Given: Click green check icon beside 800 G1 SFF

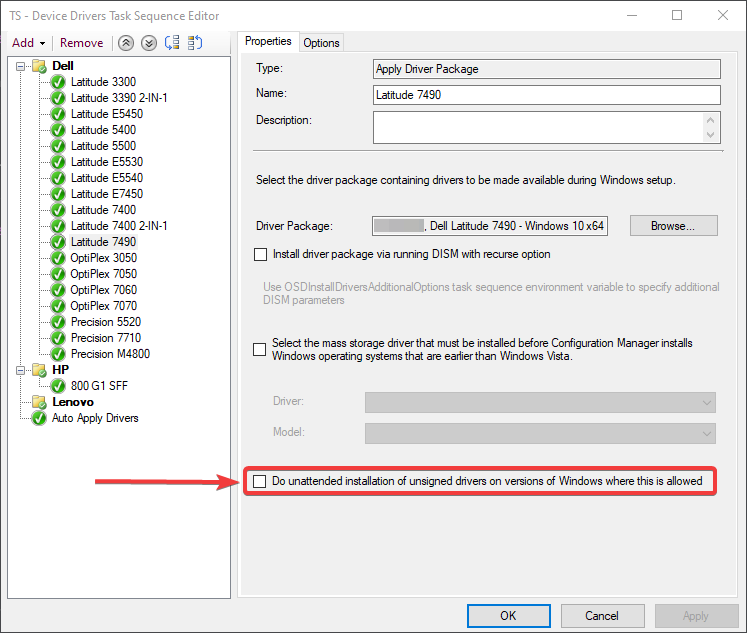Looking at the screenshot, I should pos(58,386).
